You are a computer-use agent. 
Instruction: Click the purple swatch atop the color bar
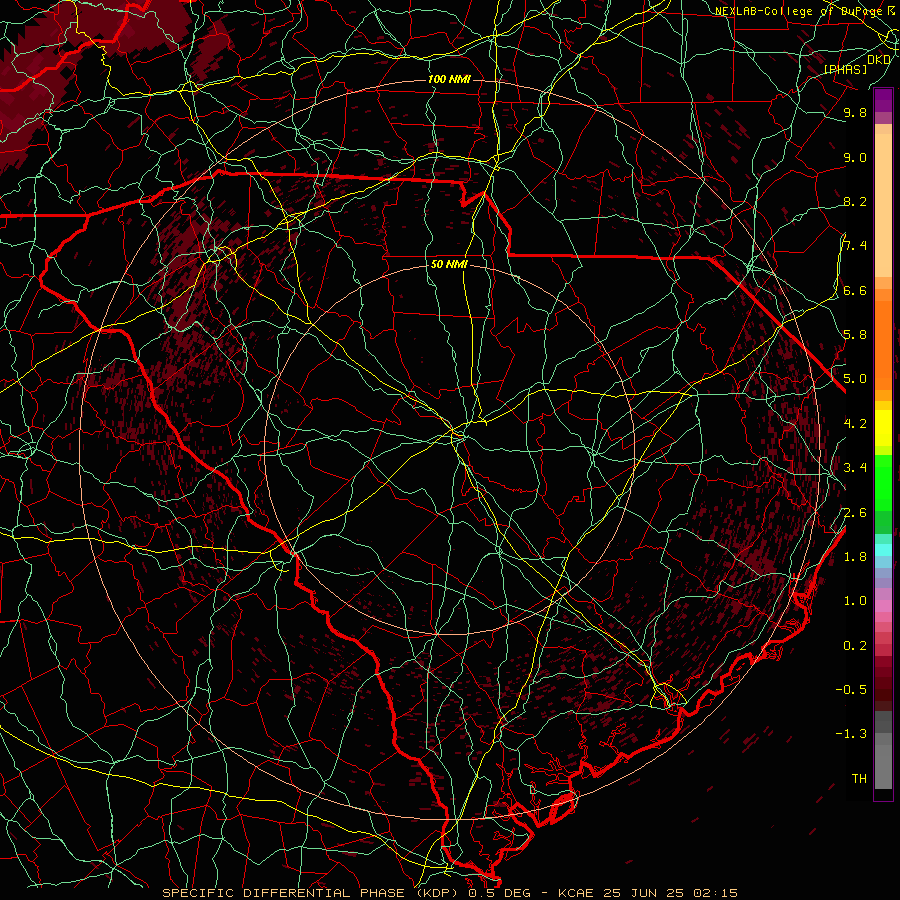(x=883, y=100)
